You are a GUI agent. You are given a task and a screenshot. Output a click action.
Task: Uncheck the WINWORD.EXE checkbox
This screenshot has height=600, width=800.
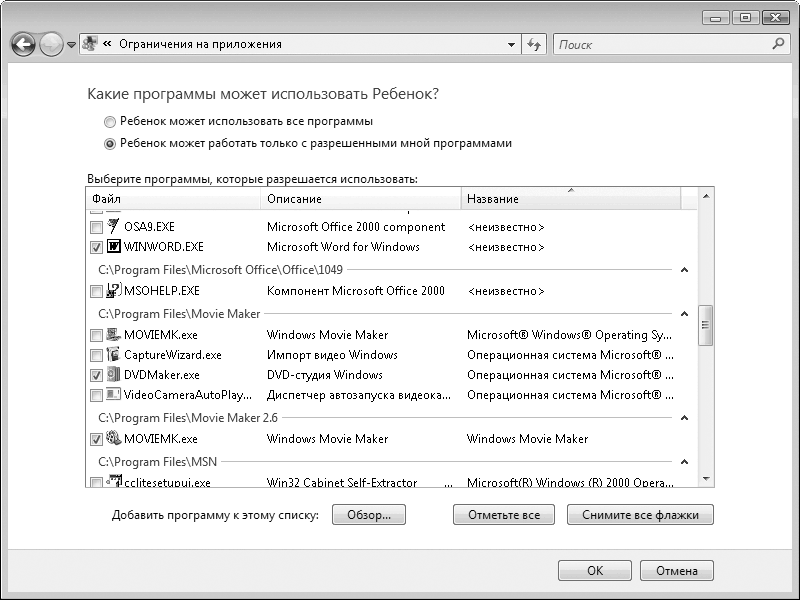click(96, 247)
